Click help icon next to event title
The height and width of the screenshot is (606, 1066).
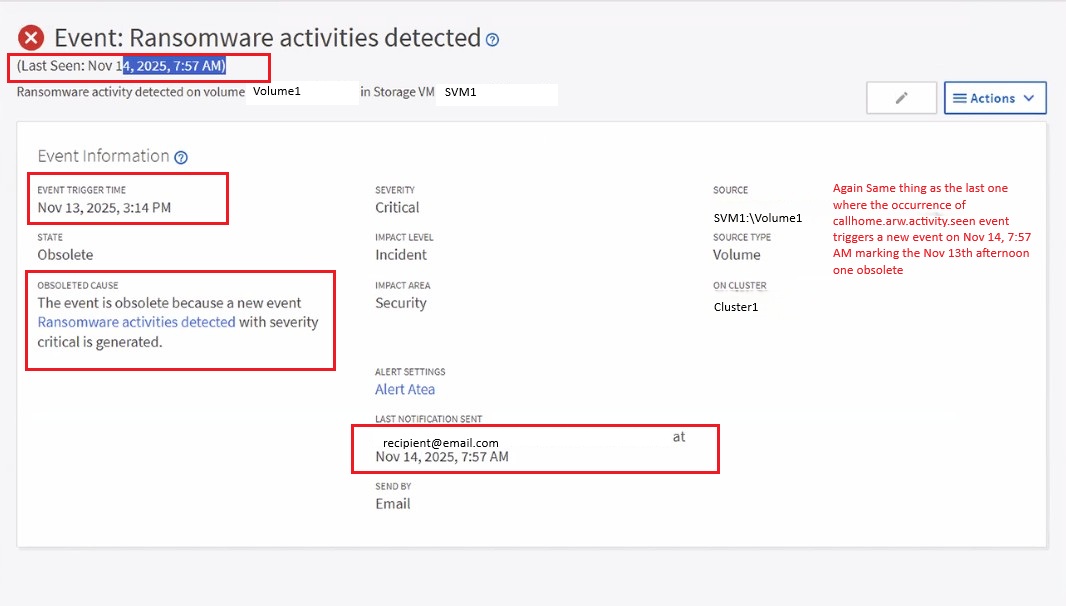pos(492,40)
